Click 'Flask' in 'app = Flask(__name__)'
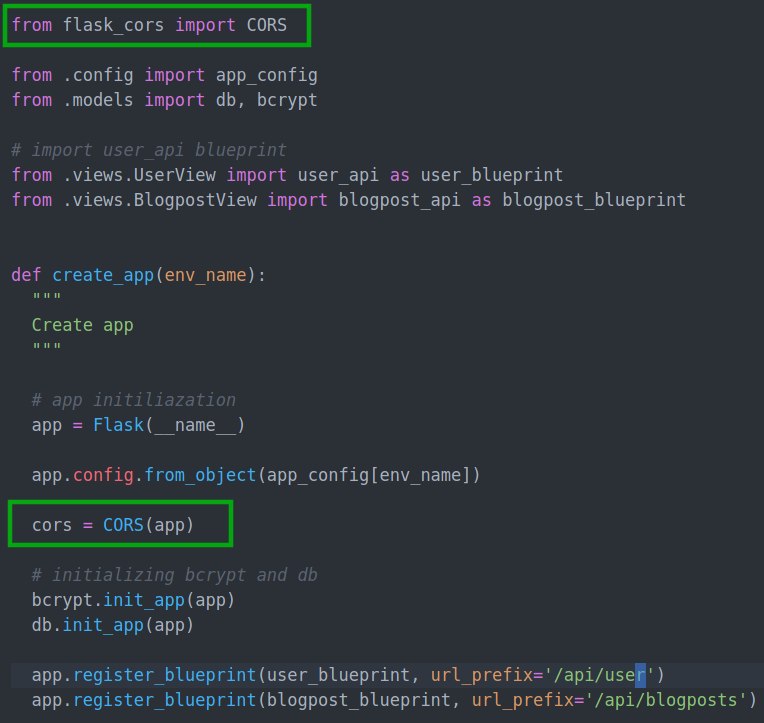The width and height of the screenshot is (764, 723). click(118, 425)
